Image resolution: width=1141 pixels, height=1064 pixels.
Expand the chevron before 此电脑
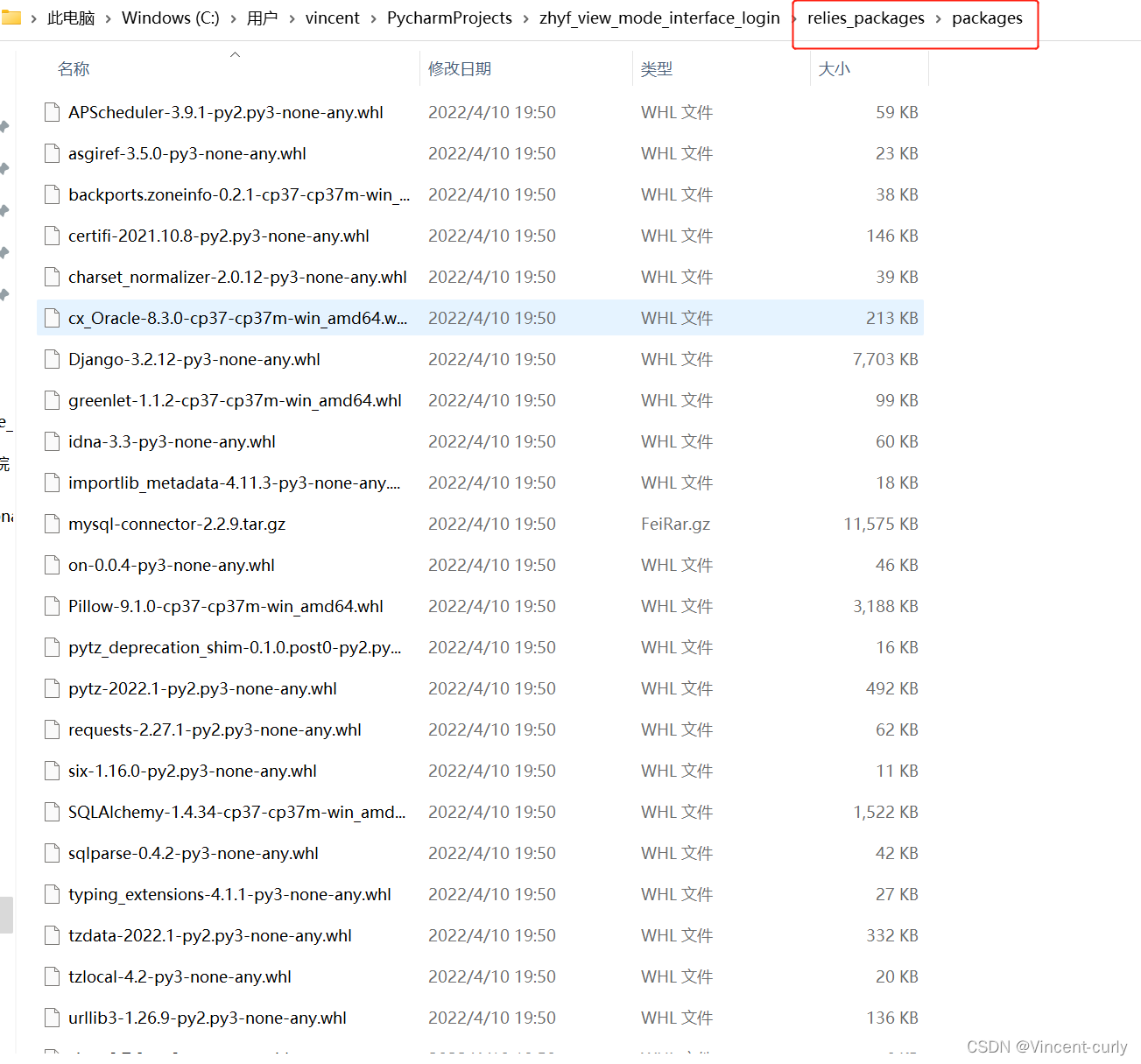[33, 18]
